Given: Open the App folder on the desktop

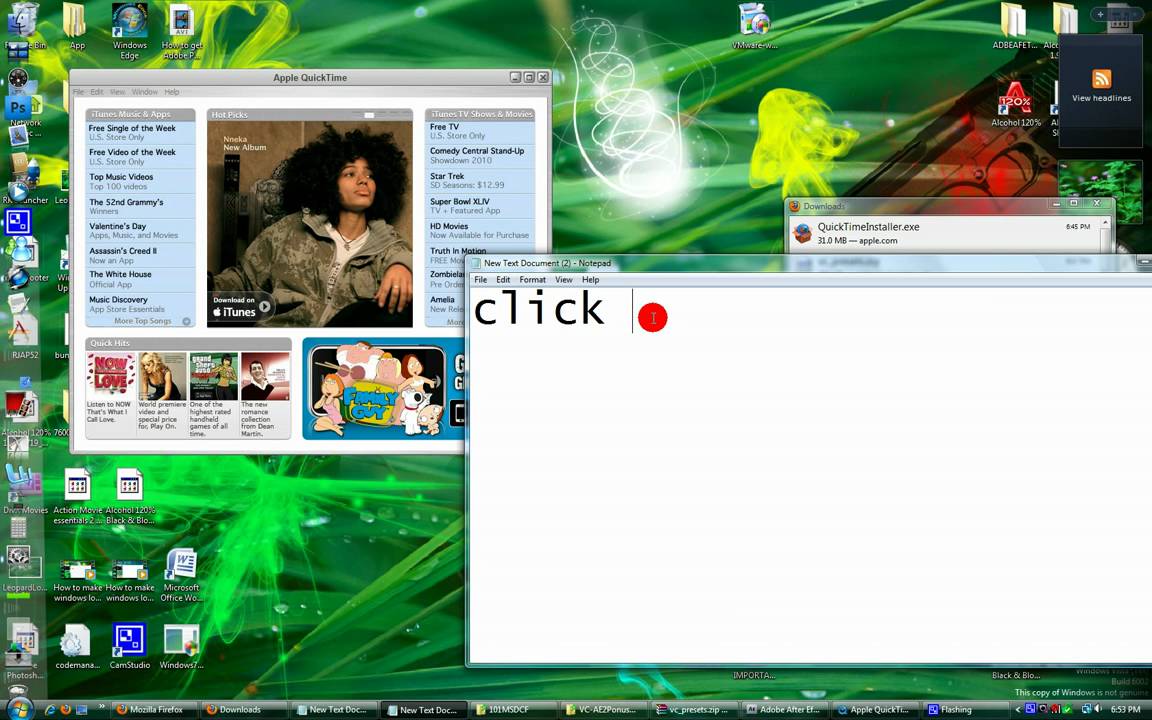Looking at the screenshot, I should (x=75, y=22).
